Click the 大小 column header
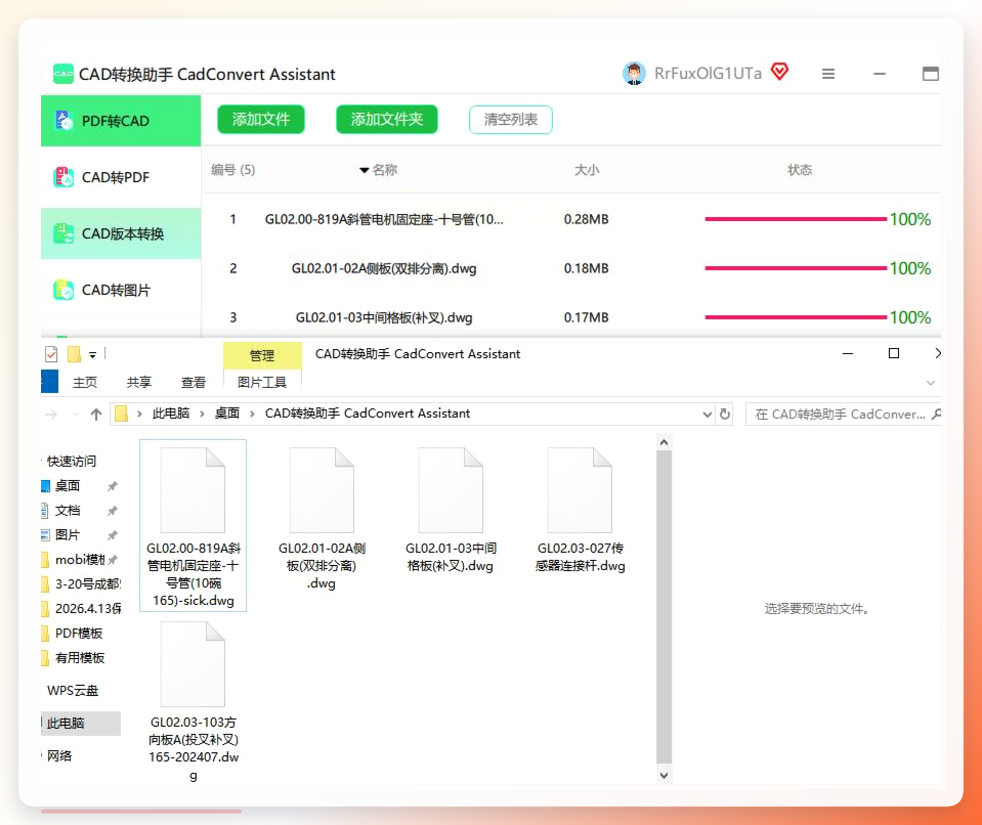Screen dimensions: 982x825 [587, 170]
